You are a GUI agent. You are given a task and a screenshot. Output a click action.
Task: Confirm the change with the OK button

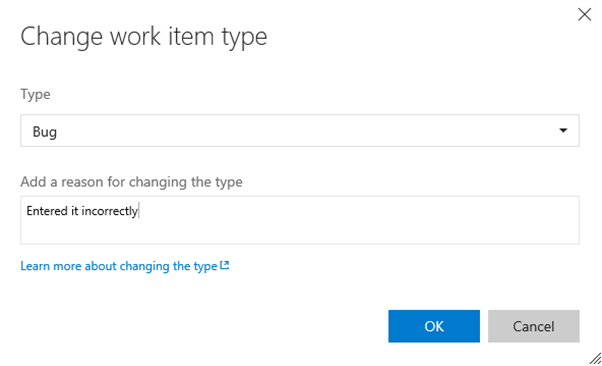click(434, 326)
